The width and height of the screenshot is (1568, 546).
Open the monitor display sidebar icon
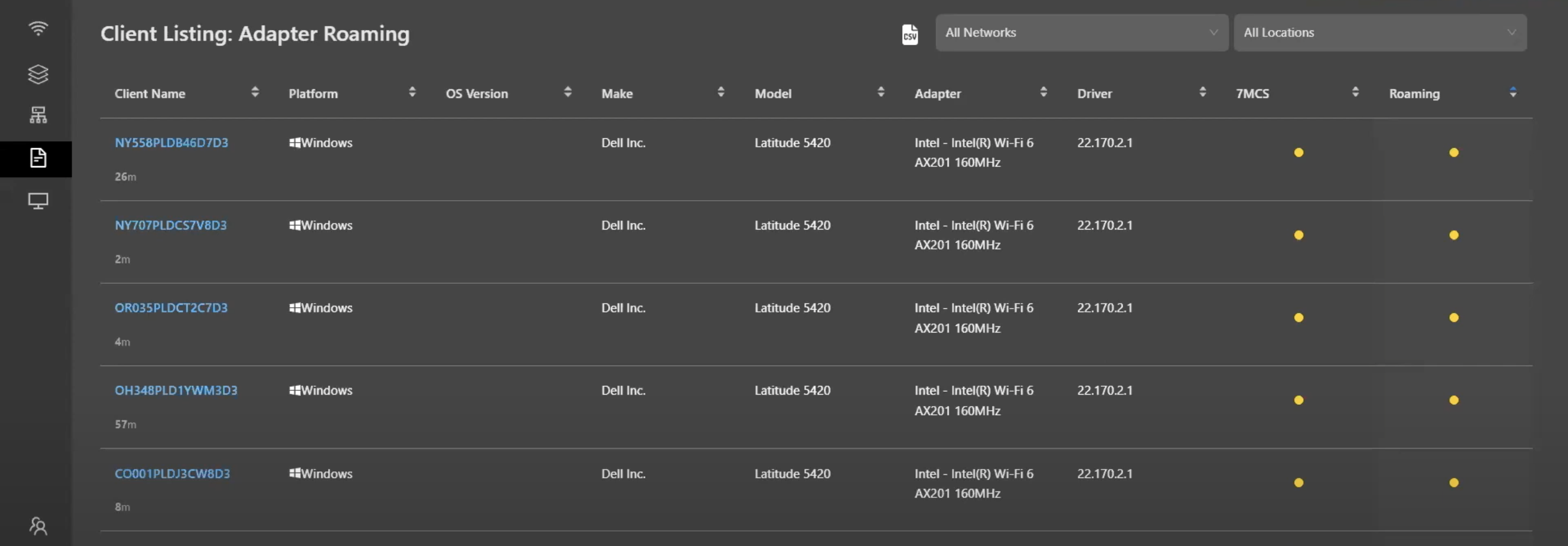[x=38, y=201]
